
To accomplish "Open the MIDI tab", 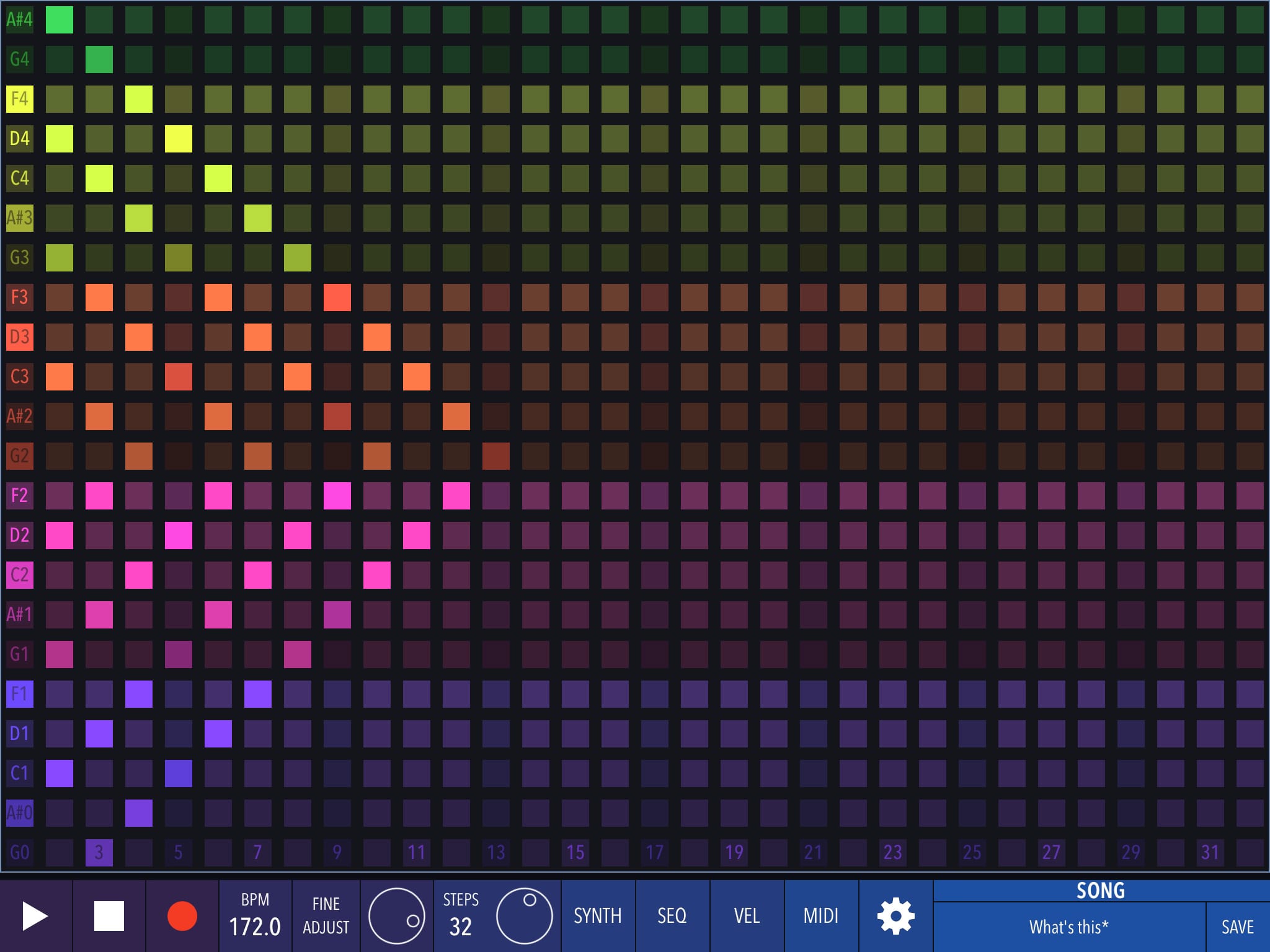I will click(821, 916).
